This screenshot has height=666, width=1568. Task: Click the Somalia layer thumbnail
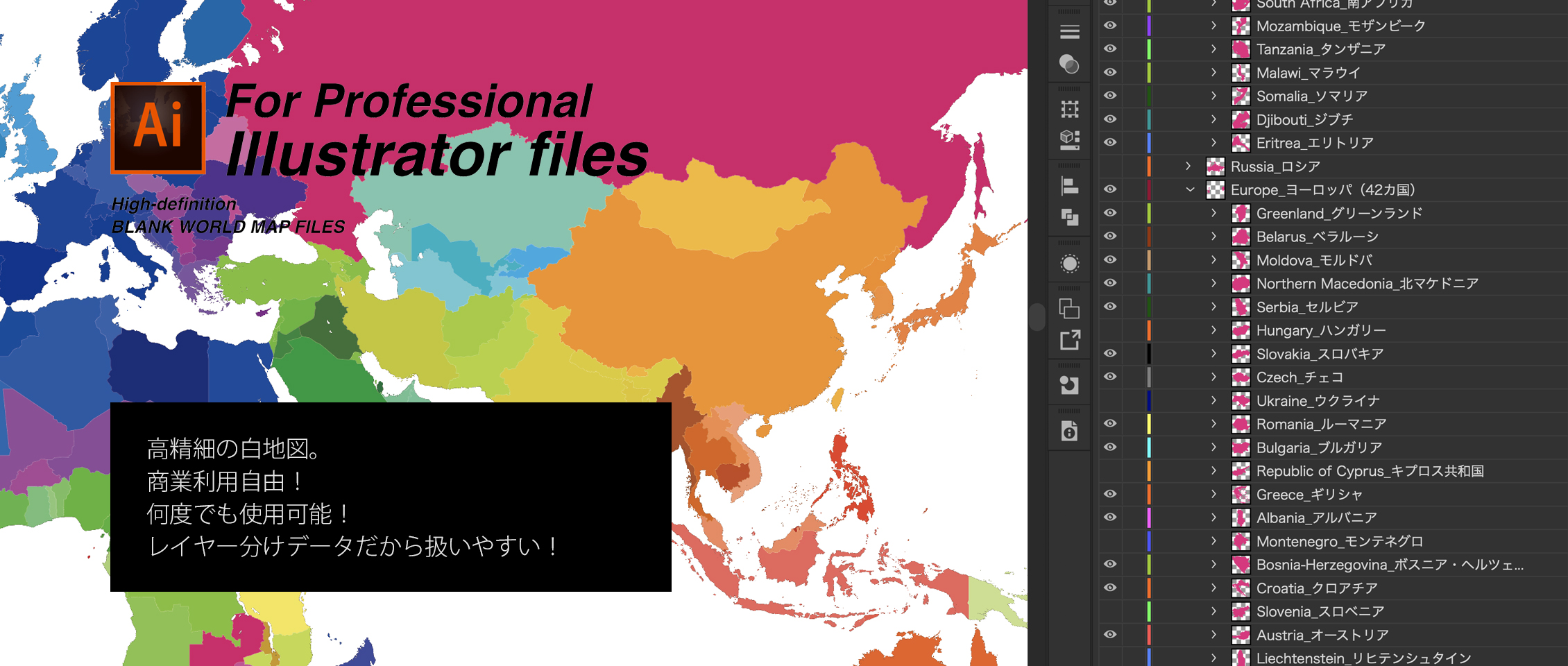(x=1241, y=96)
